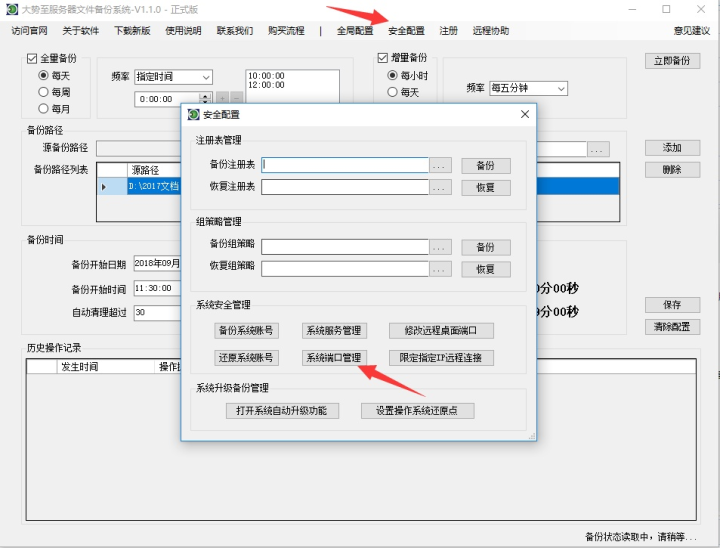Close the 安全配置 dialog
Image resolution: width=720 pixels, height=548 pixels.
click(x=524, y=115)
